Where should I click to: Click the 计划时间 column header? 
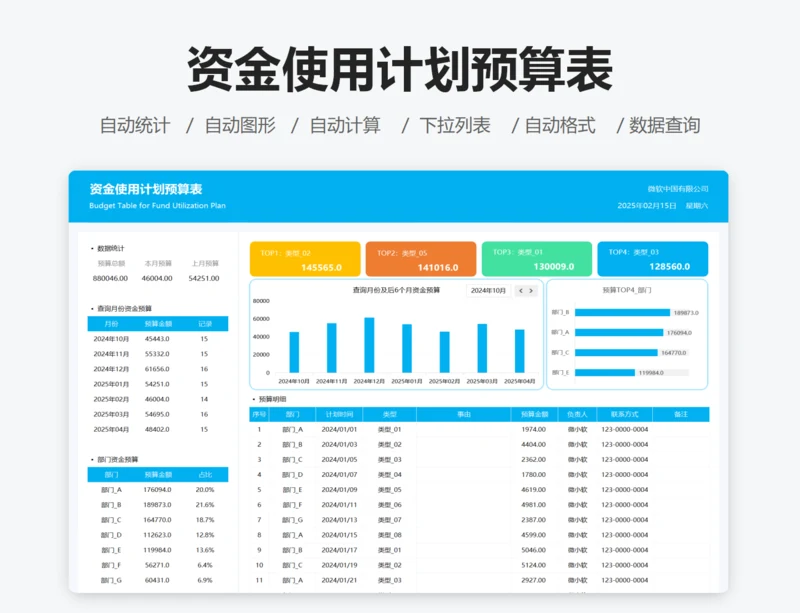[x=339, y=414]
